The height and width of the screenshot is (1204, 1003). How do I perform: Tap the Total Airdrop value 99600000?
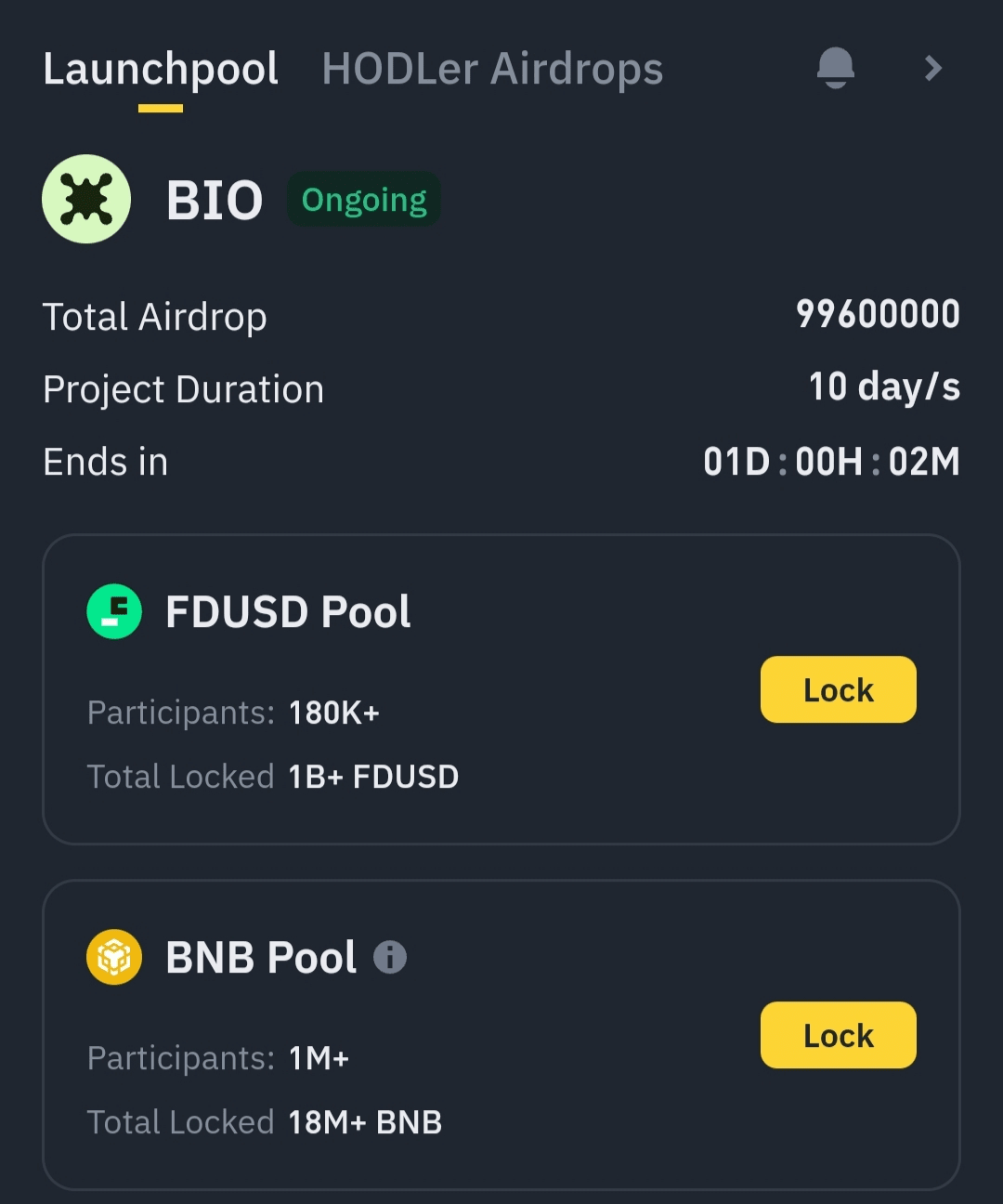tap(878, 315)
